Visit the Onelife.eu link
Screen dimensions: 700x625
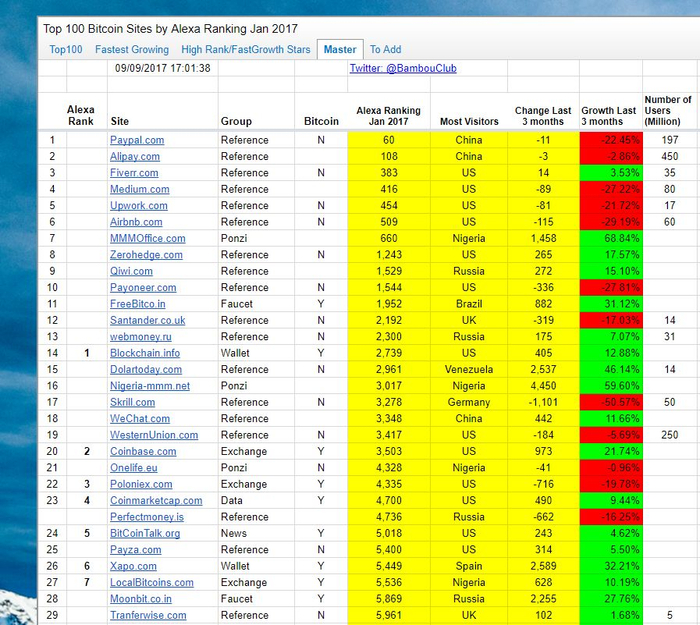point(133,468)
